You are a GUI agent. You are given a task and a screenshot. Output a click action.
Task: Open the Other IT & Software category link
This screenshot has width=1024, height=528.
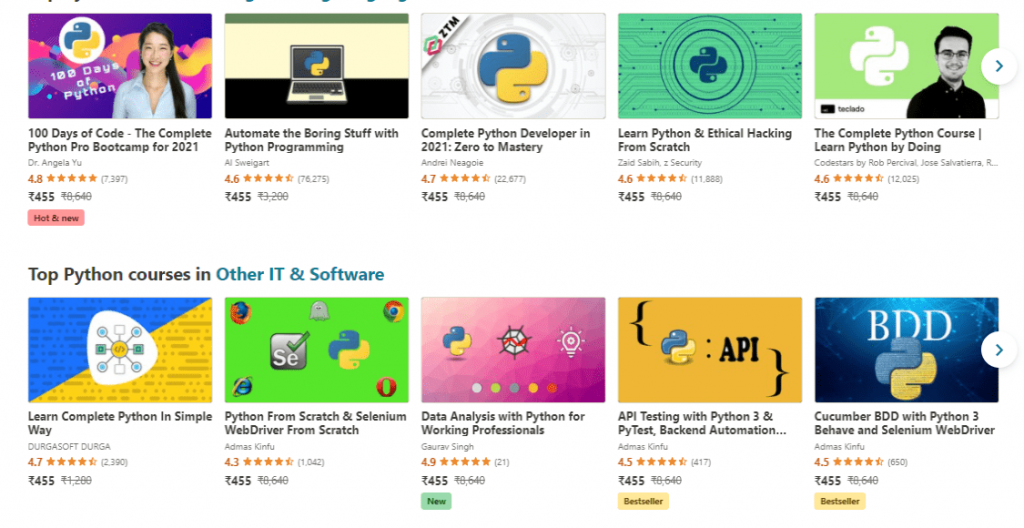tap(300, 274)
